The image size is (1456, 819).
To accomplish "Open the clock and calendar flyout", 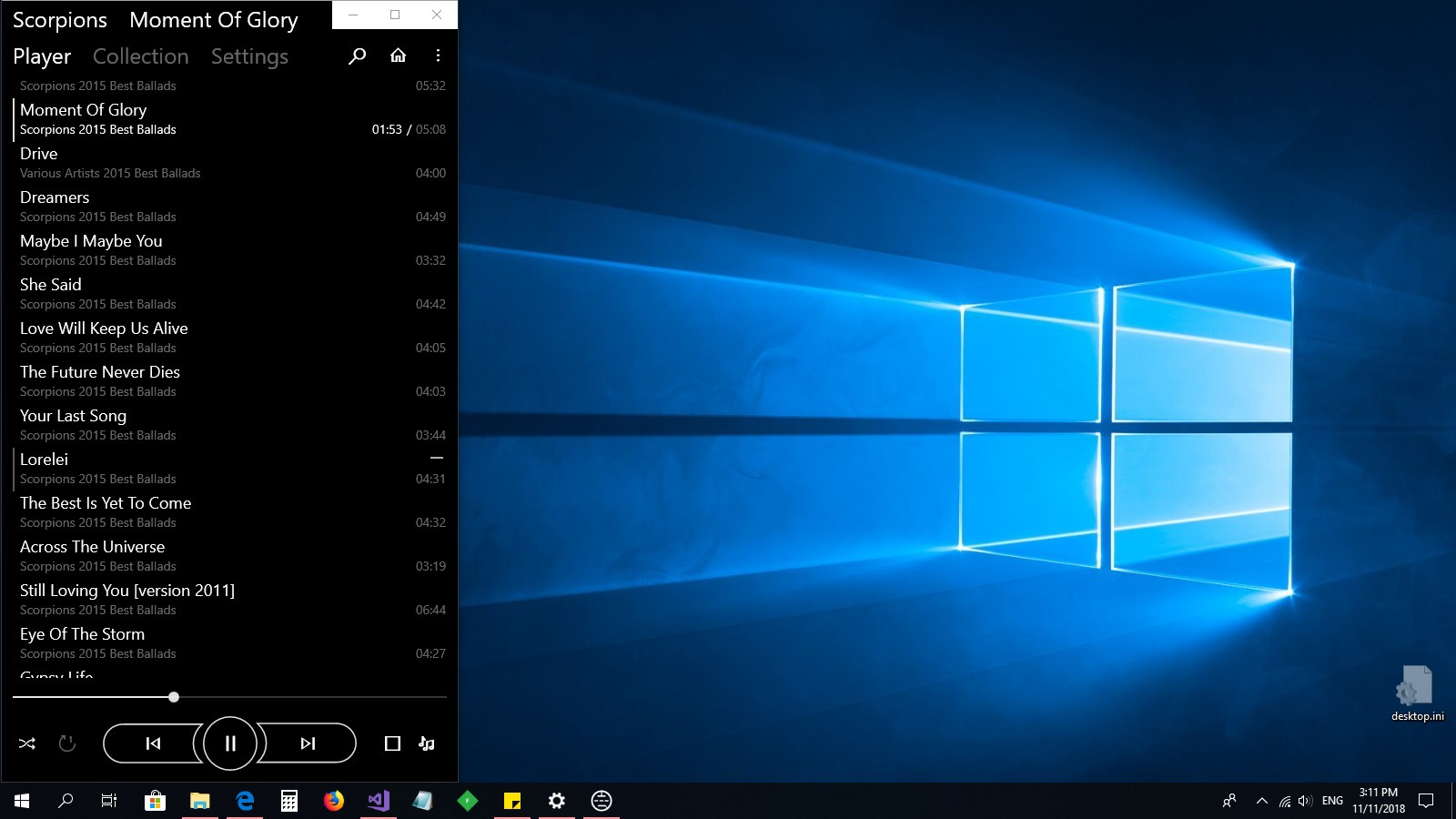I will tap(1379, 801).
